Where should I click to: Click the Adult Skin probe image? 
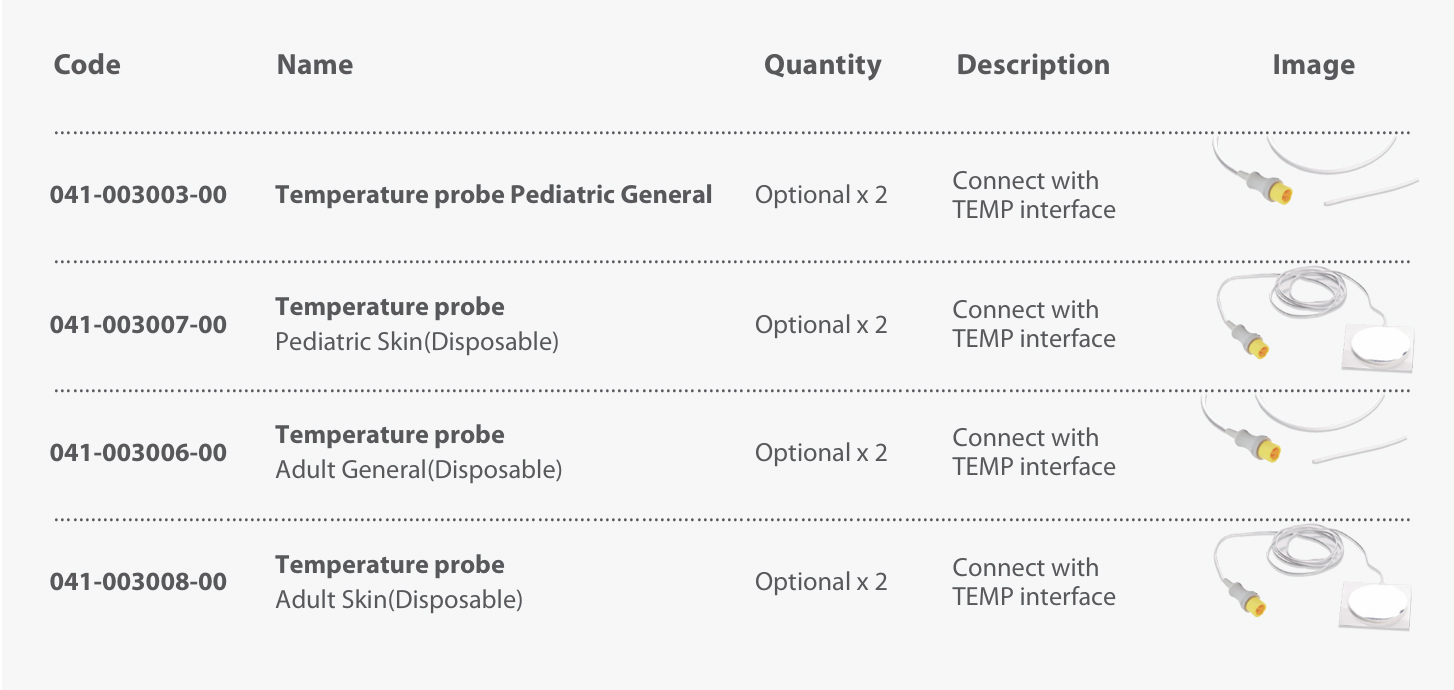1313,580
